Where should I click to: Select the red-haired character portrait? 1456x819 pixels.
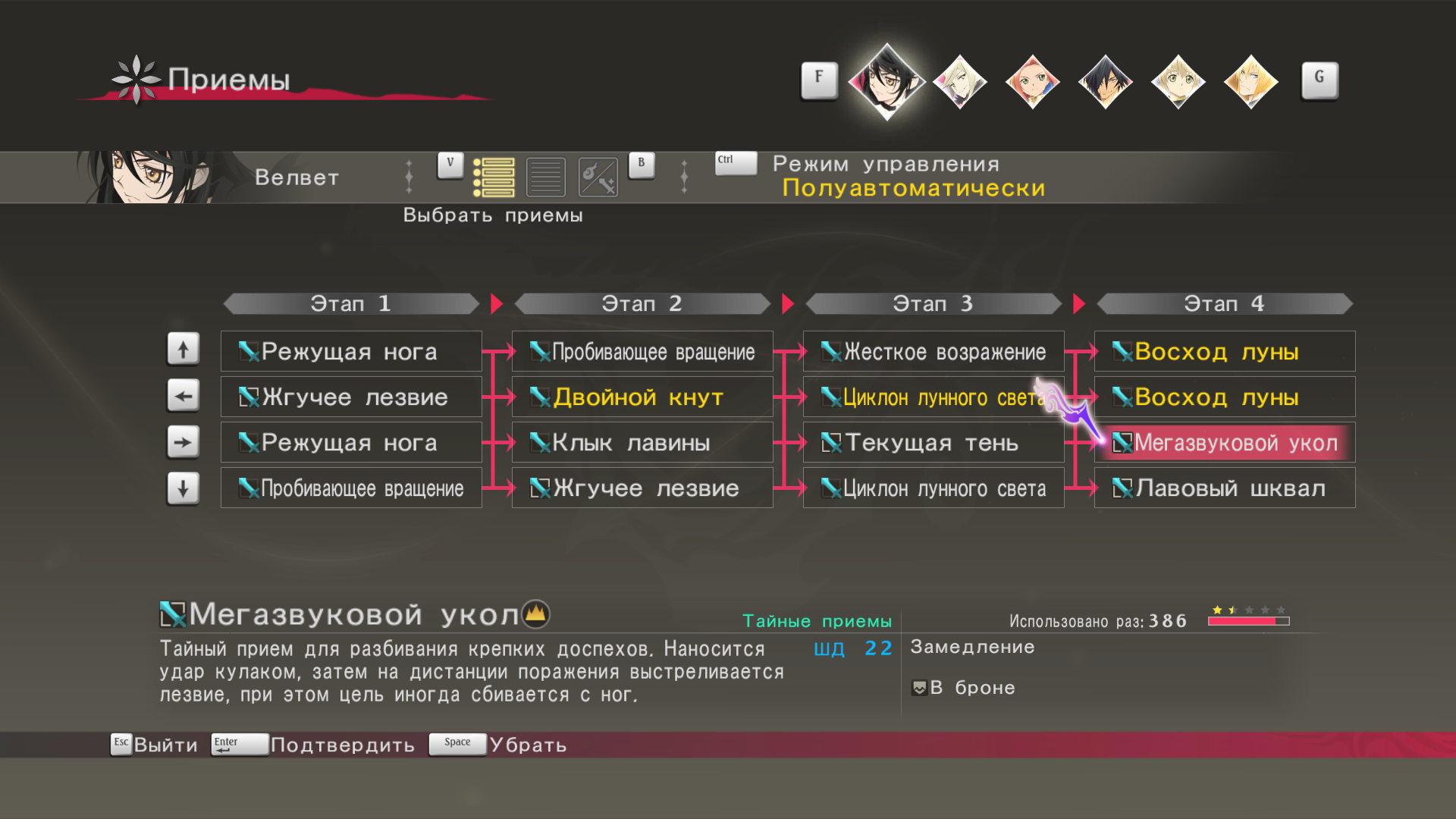click(1033, 82)
